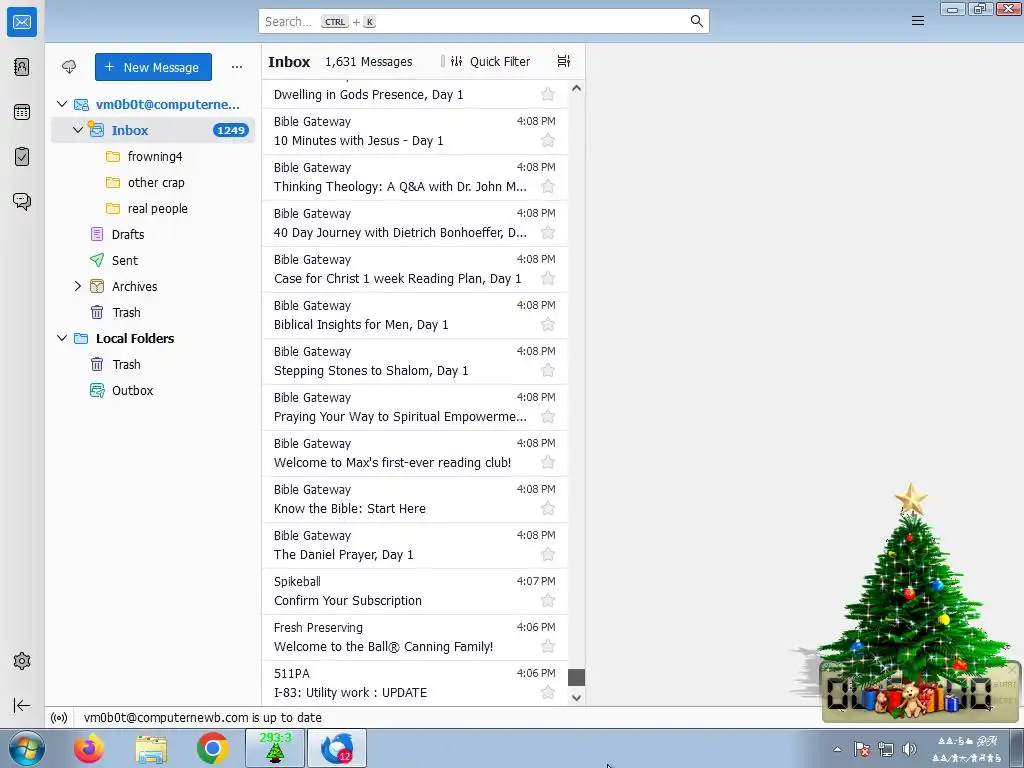
Task: Click Get Messages cloud icon
Action: pyautogui.click(x=69, y=67)
